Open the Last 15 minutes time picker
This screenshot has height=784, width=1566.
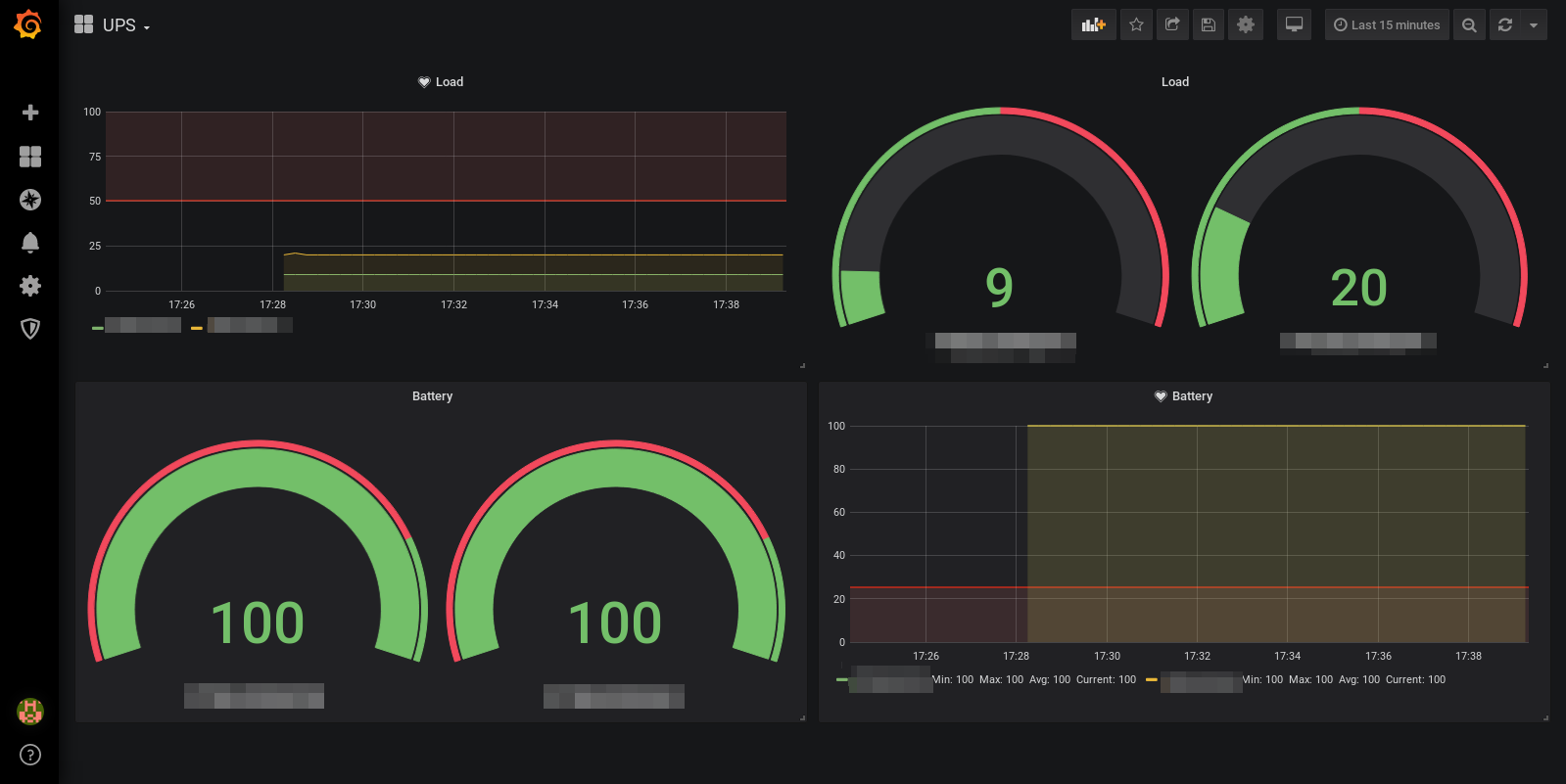(x=1387, y=24)
